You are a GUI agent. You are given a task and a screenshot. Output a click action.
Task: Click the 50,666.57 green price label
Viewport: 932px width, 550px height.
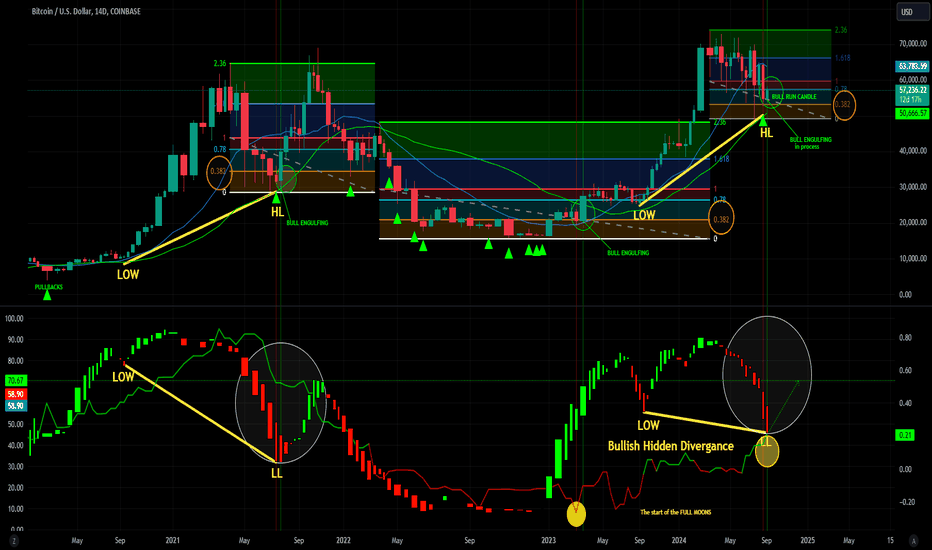[912, 113]
